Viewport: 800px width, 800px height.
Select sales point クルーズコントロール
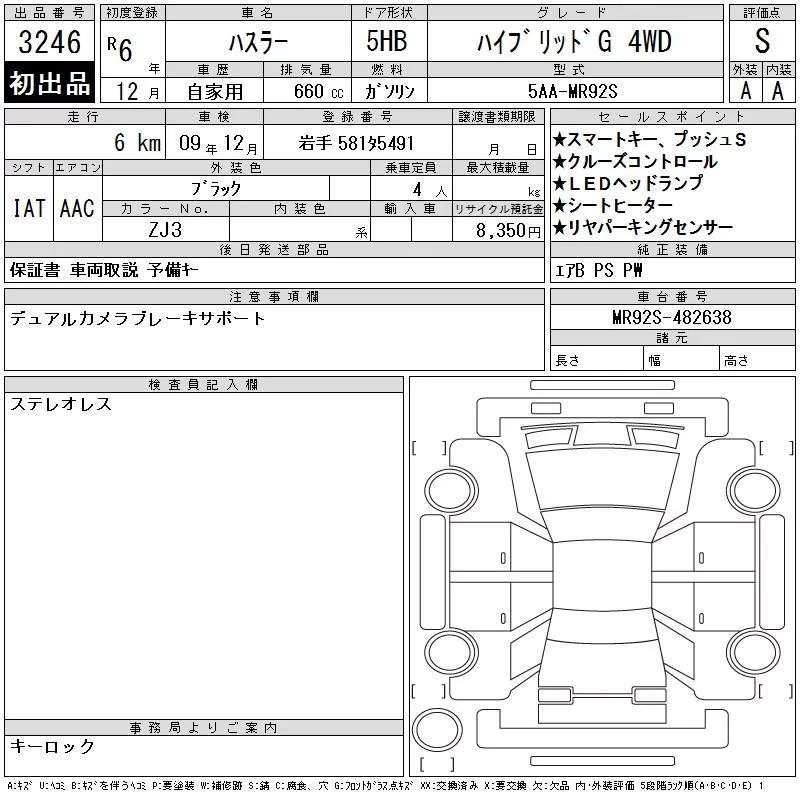(635, 161)
